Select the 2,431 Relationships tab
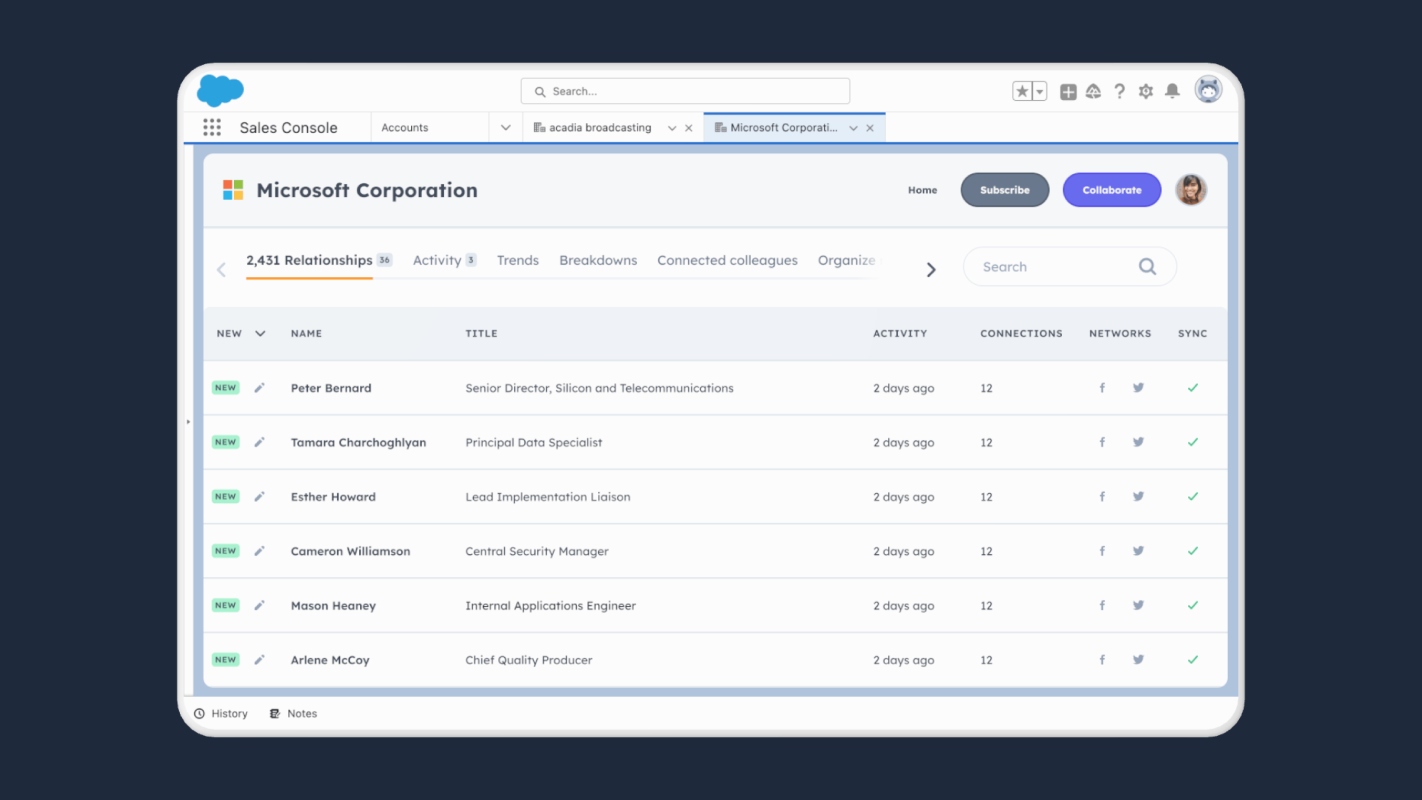Image resolution: width=1422 pixels, height=800 pixels. point(319,260)
